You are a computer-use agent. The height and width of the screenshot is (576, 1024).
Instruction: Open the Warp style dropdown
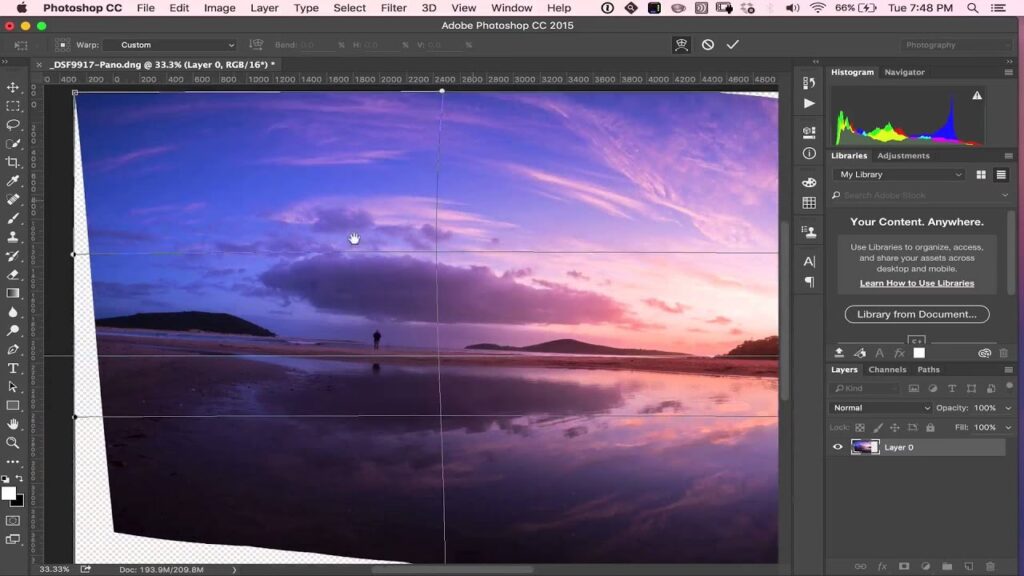(177, 45)
